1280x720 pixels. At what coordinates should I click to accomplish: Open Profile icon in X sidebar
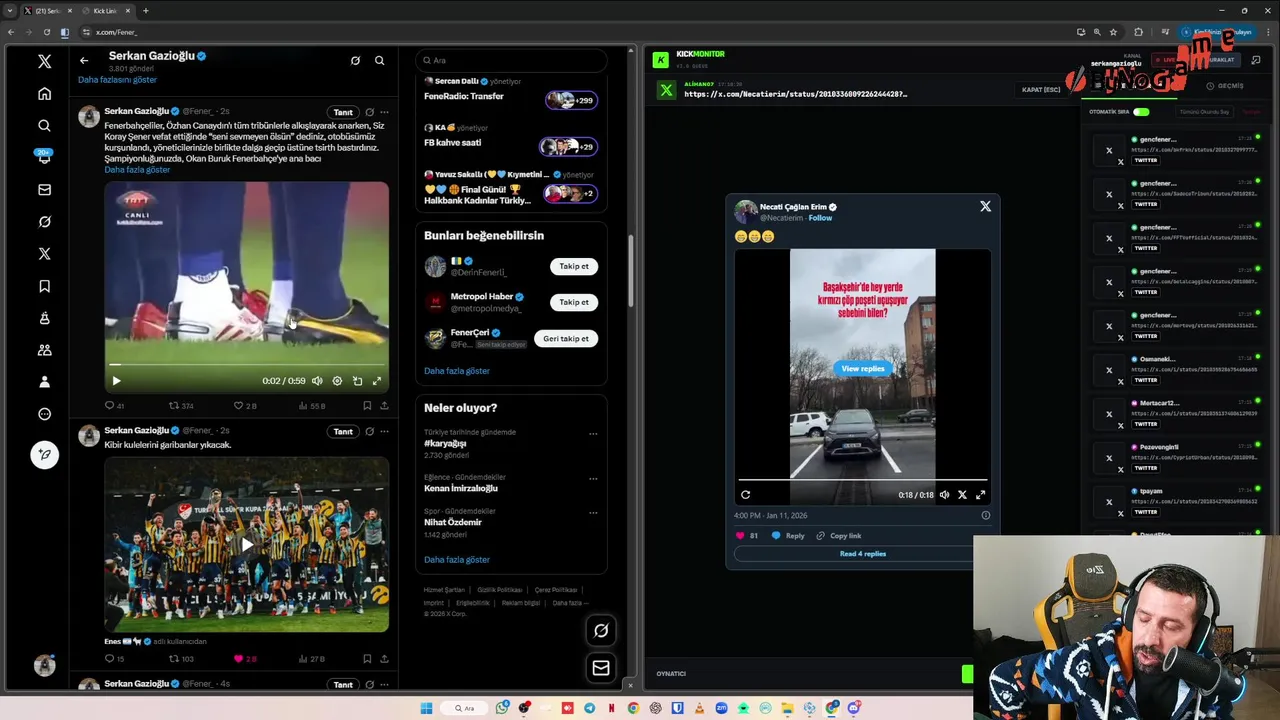pos(44,382)
